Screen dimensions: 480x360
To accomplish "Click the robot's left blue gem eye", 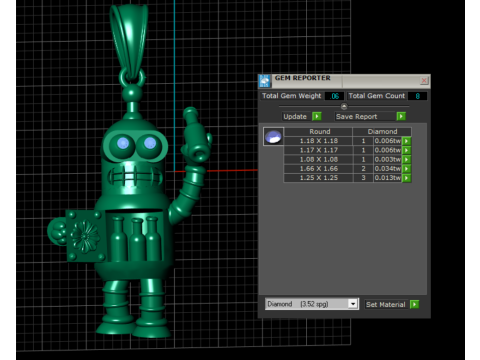I will 123,143.
